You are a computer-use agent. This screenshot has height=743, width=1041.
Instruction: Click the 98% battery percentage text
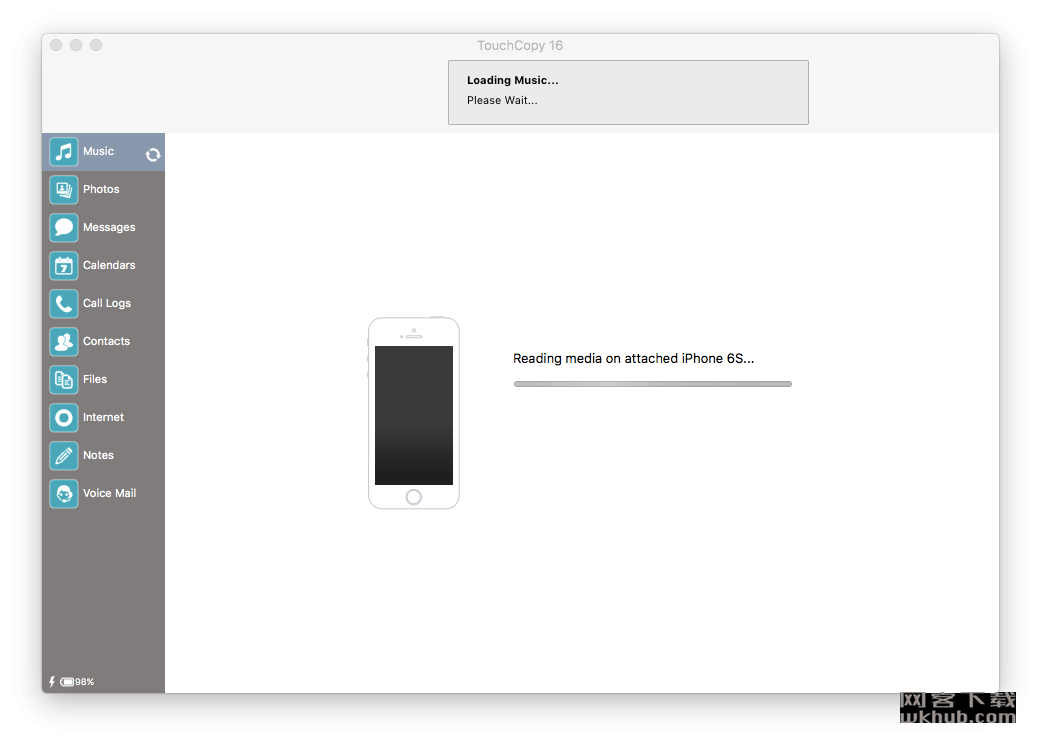point(84,682)
